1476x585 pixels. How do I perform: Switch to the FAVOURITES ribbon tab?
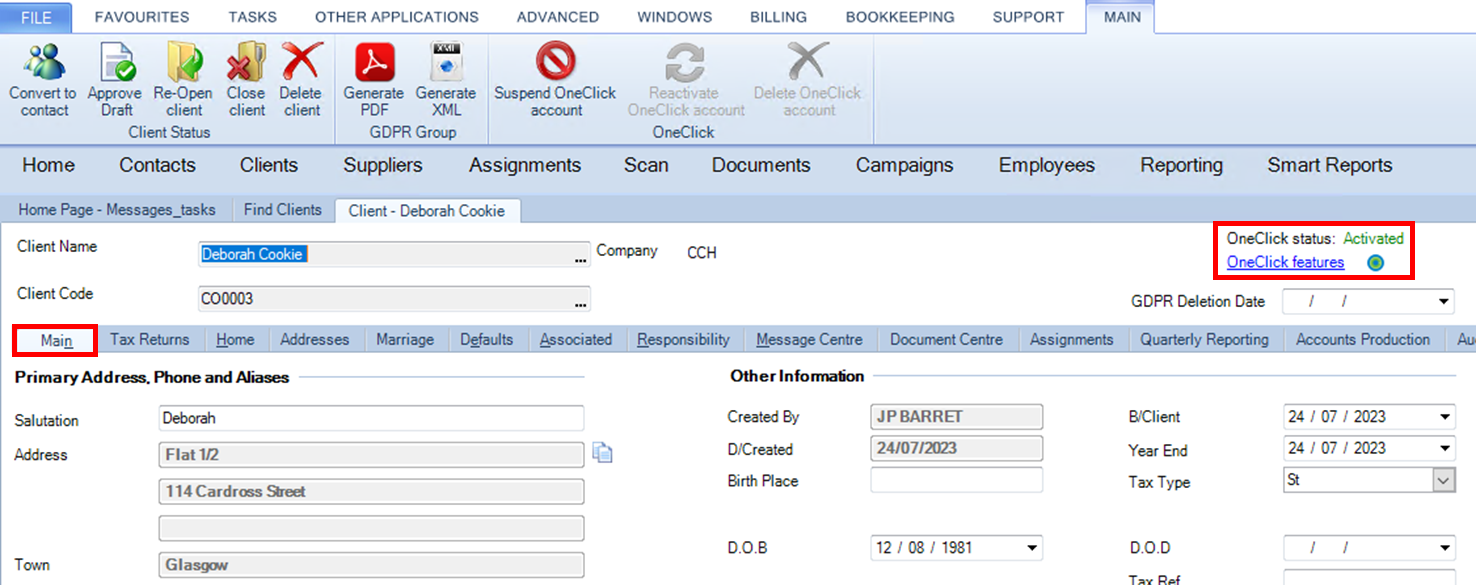[x=142, y=17]
